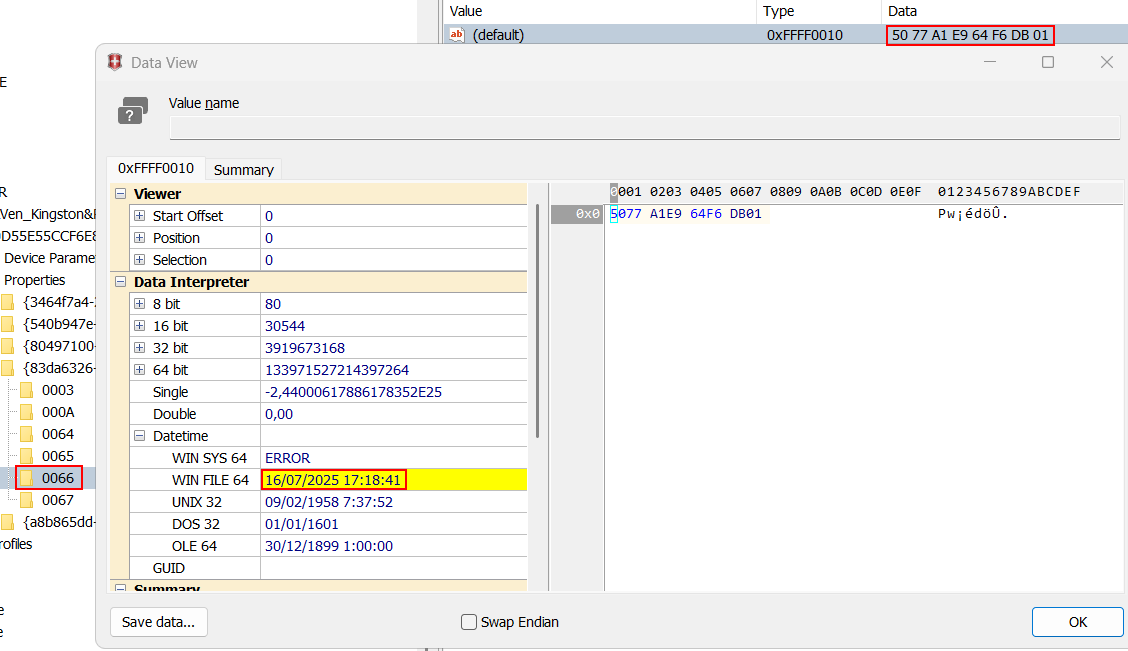
Task: Click the property grid vertical scrollbar
Action: [x=538, y=320]
